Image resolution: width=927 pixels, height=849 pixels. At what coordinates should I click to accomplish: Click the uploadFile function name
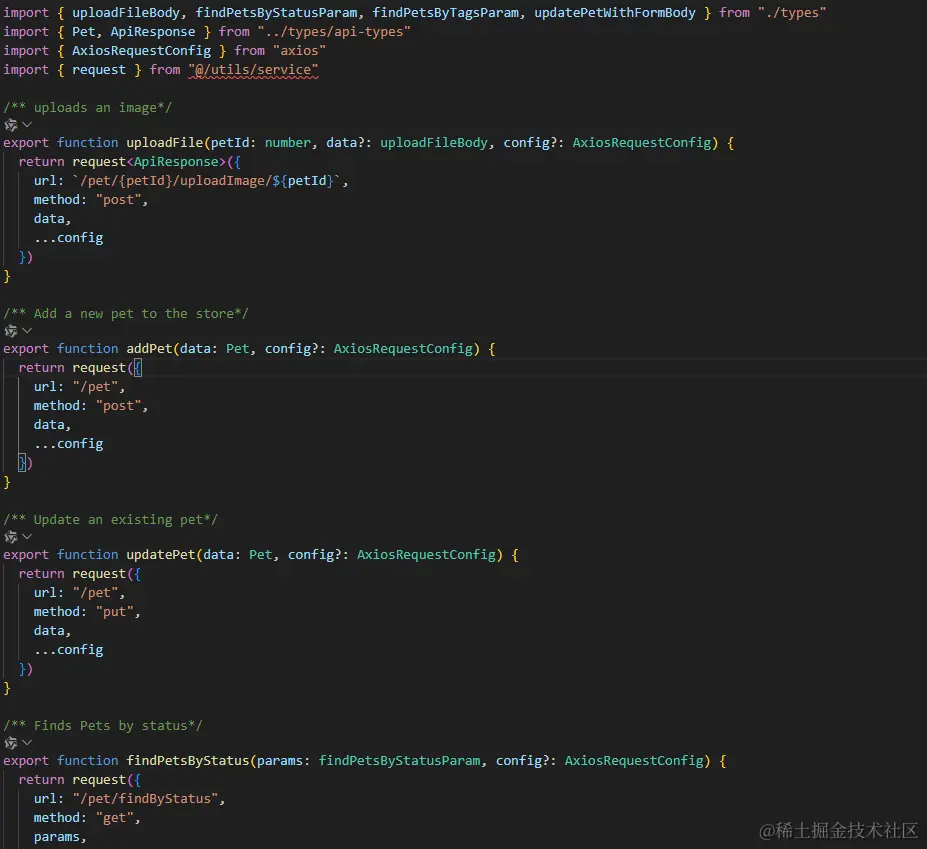[164, 142]
